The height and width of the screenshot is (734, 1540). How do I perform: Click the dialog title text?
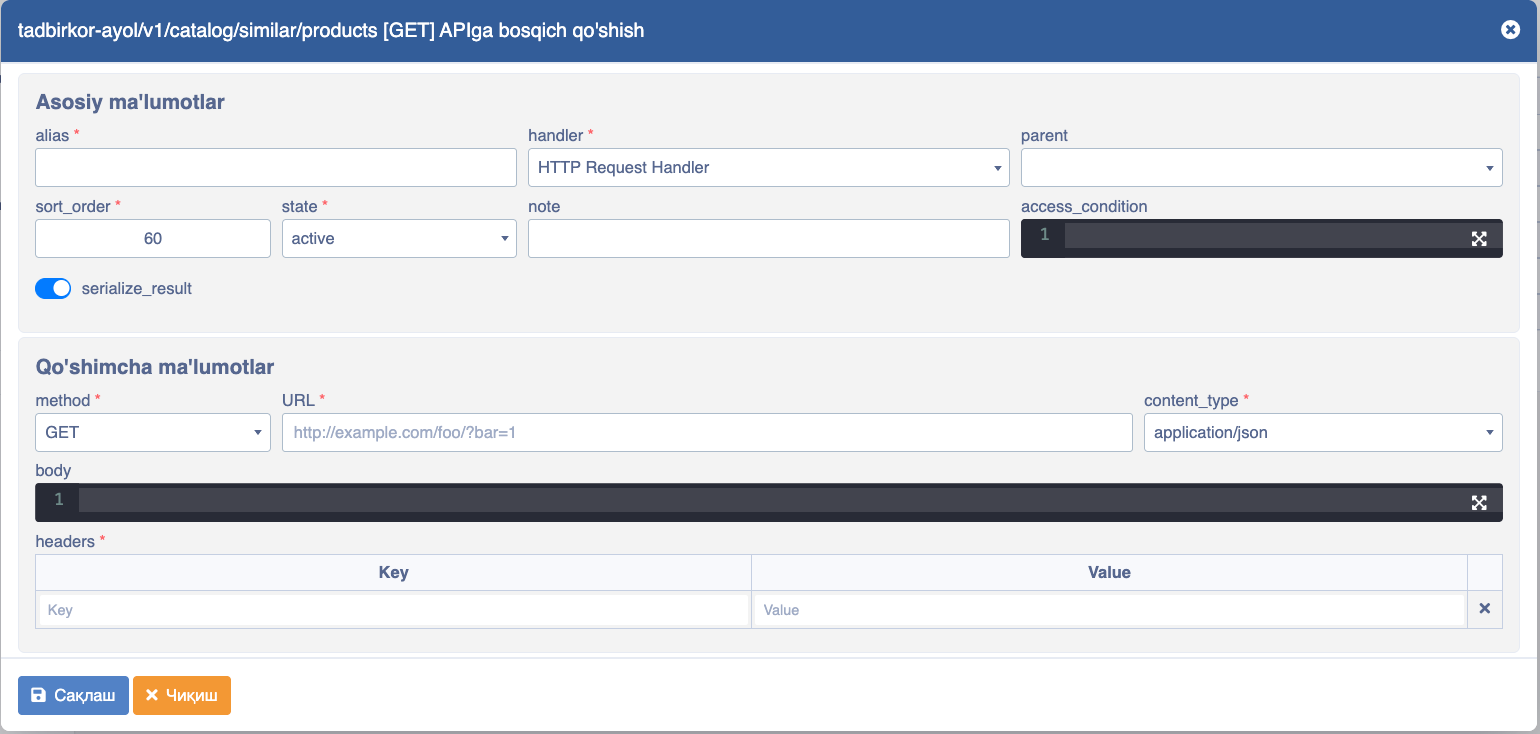(x=331, y=30)
